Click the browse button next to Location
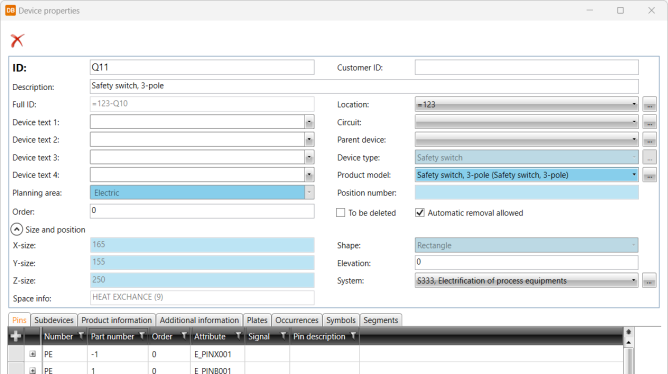 point(649,104)
